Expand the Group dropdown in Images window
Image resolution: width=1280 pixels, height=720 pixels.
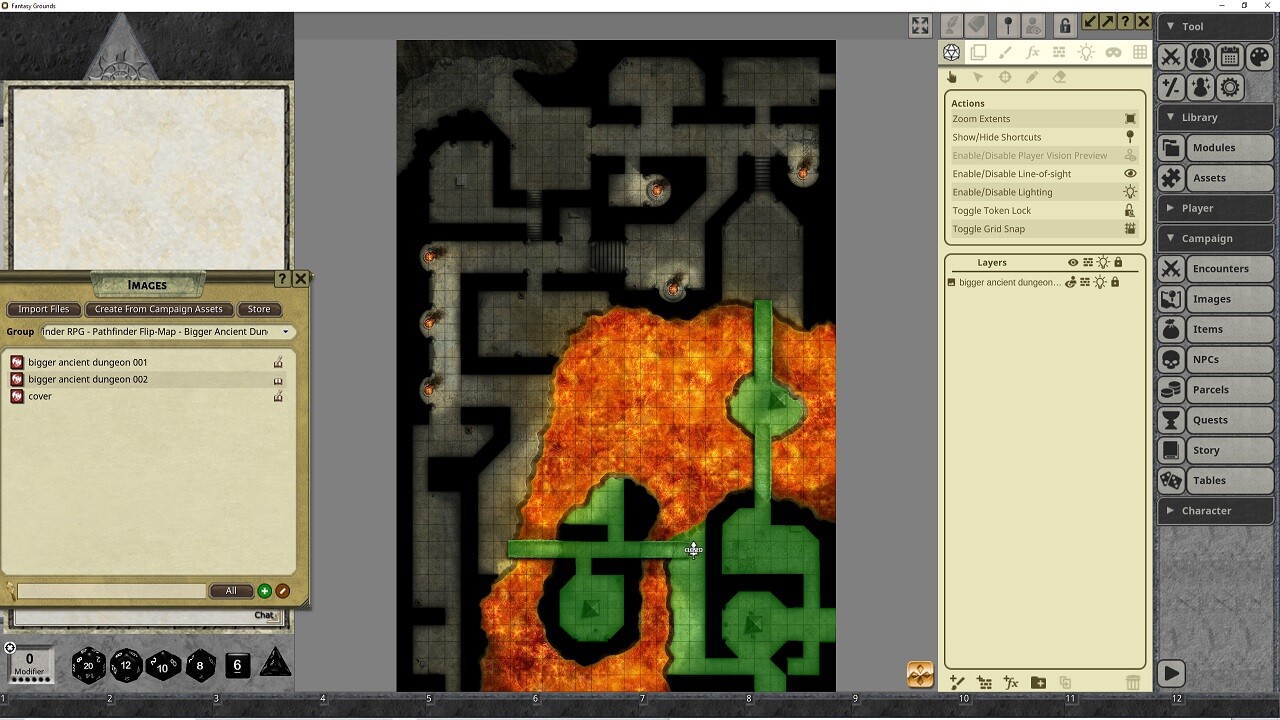click(286, 332)
